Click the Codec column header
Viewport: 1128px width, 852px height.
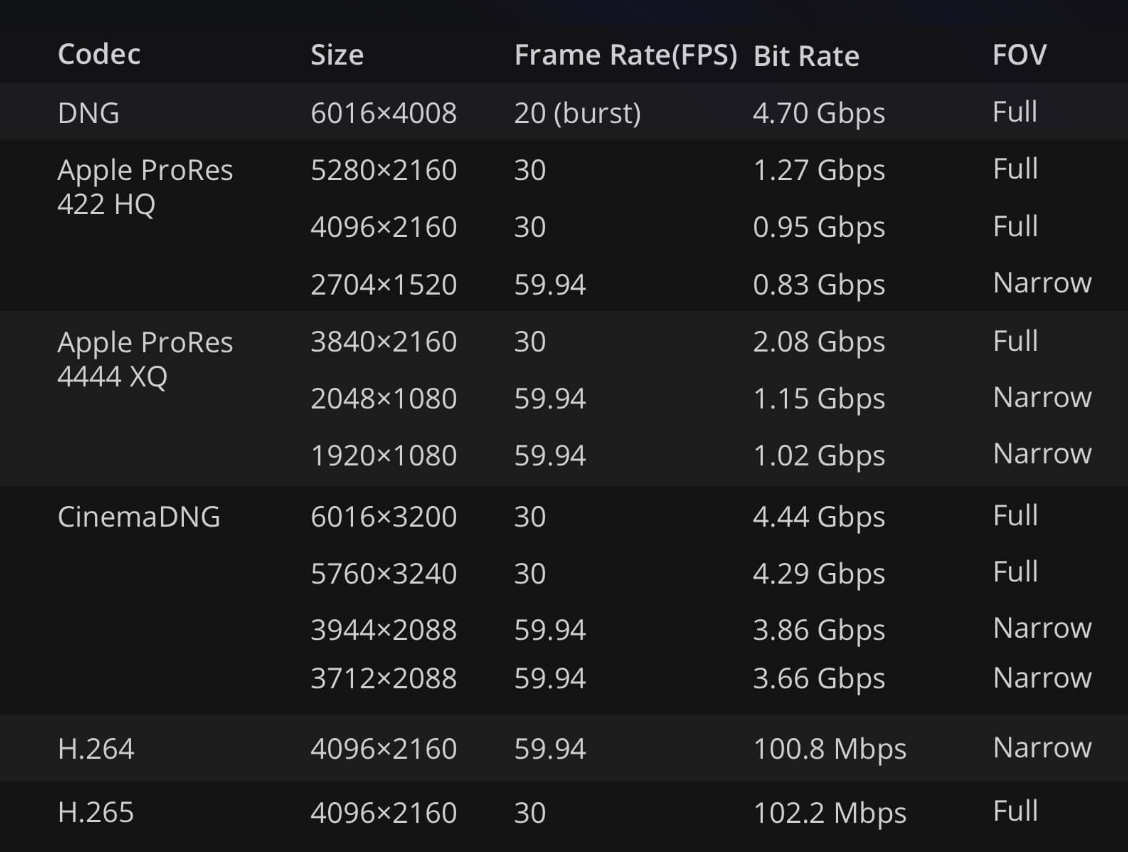click(99, 55)
